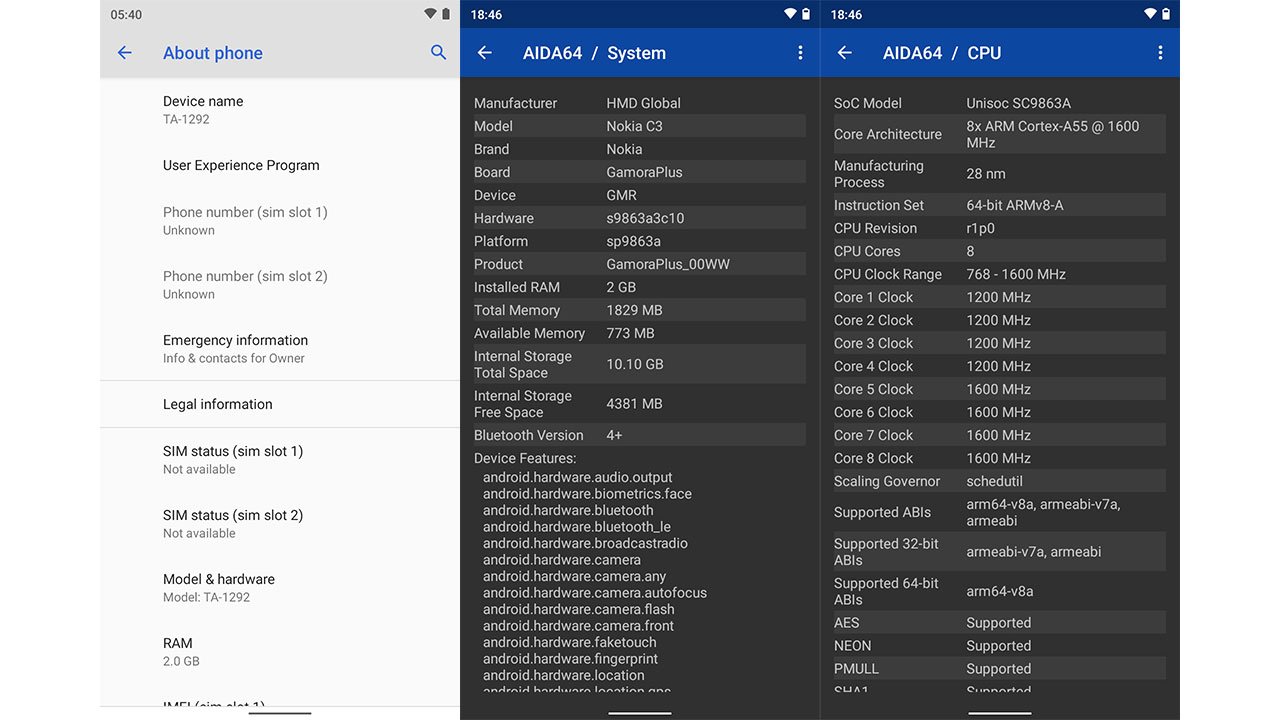The image size is (1280, 720).
Task: Select Supported 32-bit ABIs row
Action: (1000, 552)
